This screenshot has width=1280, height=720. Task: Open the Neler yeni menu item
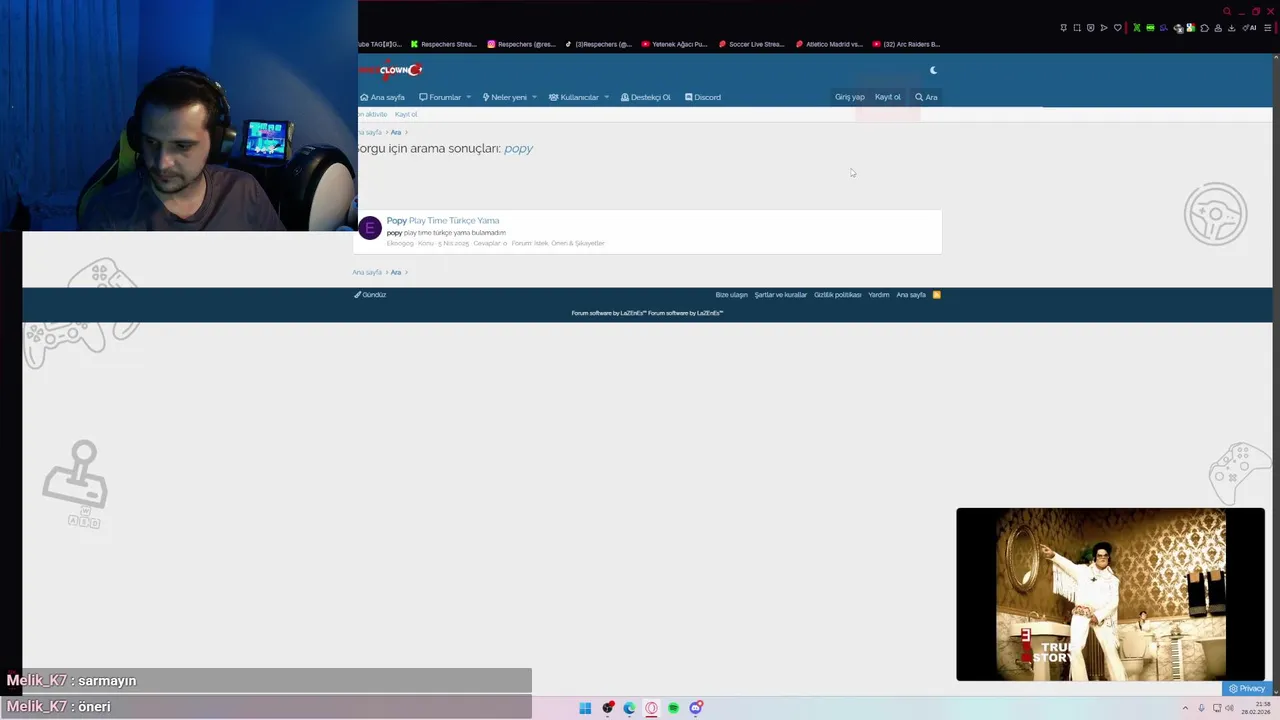[504, 97]
